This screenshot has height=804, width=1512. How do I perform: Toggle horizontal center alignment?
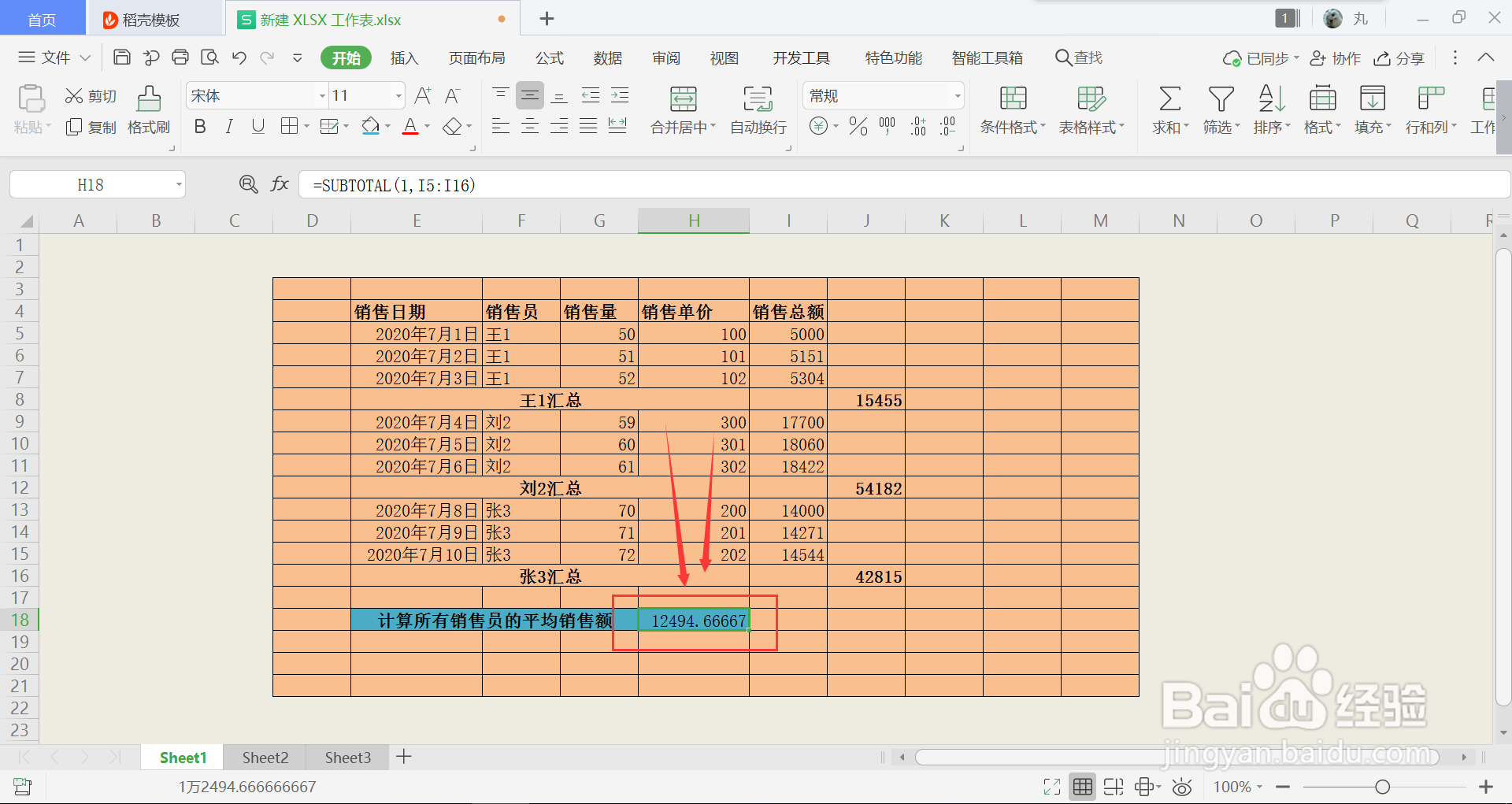[530, 126]
